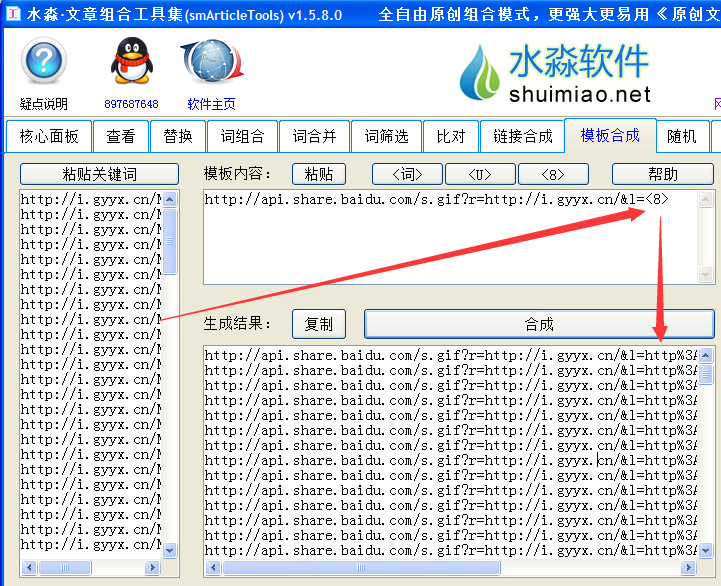Click keyword list scroll-right arrow
The image size is (721, 586).
click(x=151, y=567)
